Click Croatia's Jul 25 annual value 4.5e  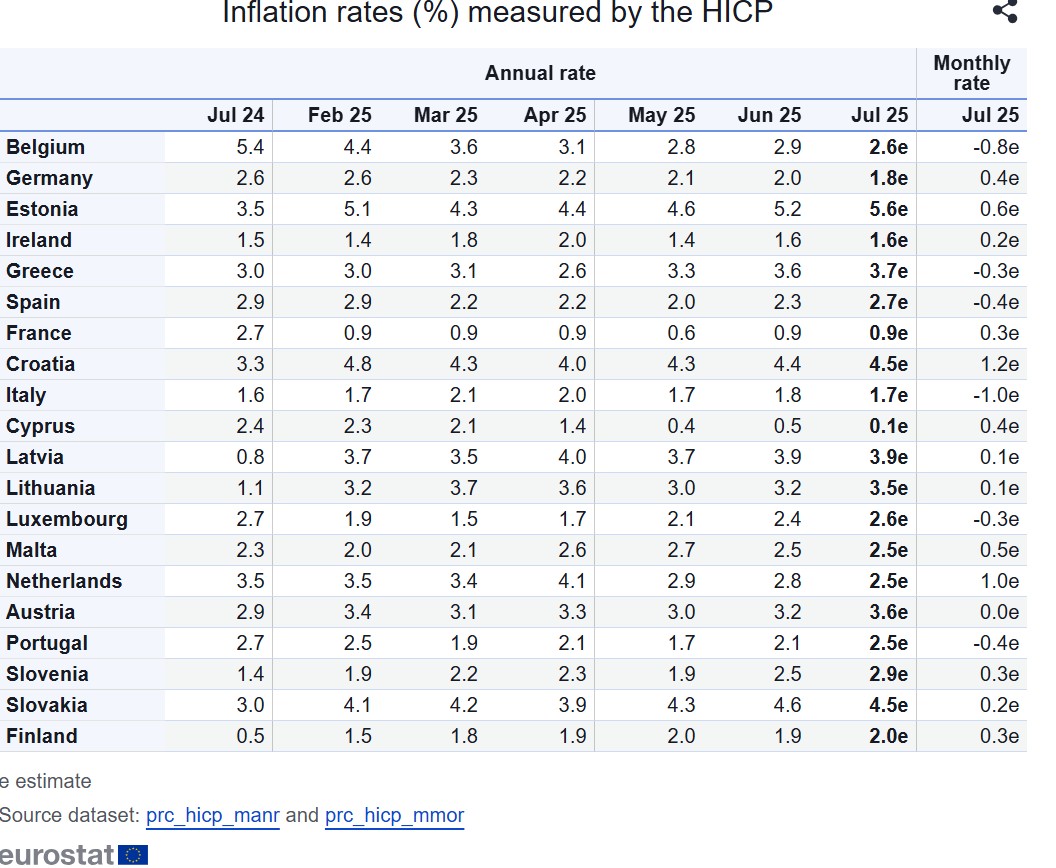click(x=888, y=364)
